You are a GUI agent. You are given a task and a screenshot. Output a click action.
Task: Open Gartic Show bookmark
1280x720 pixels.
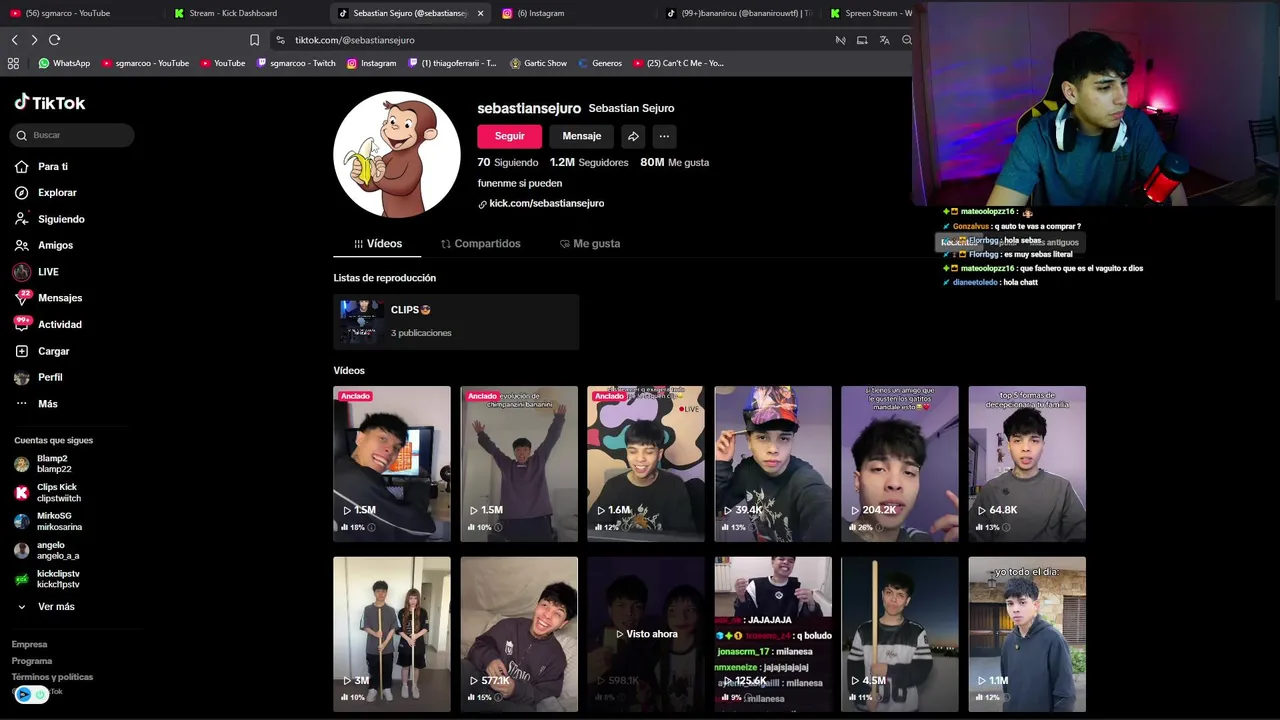pyautogui.click(x=538, y=63)
